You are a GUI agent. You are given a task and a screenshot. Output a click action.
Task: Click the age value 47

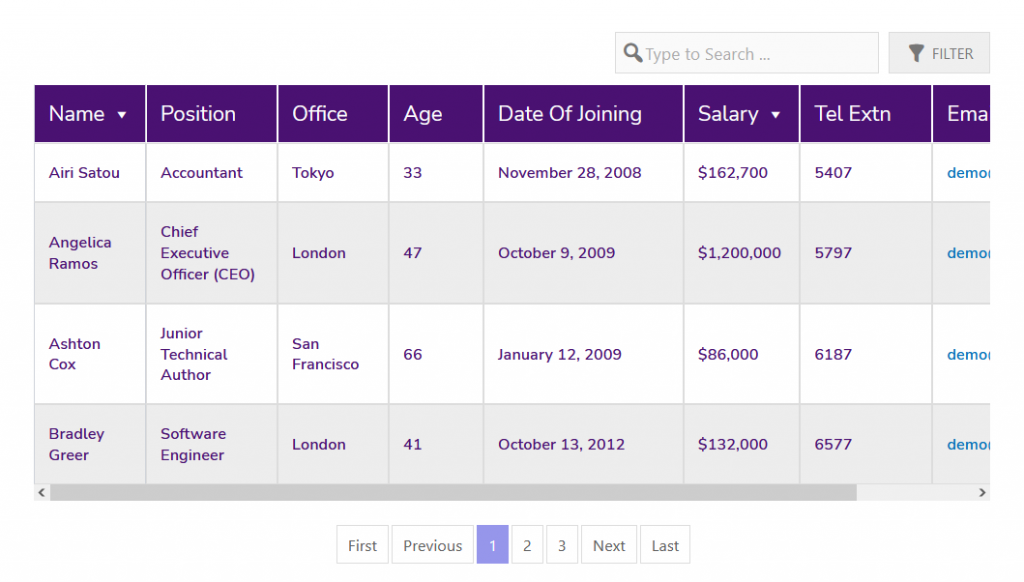tap(413, 253)
